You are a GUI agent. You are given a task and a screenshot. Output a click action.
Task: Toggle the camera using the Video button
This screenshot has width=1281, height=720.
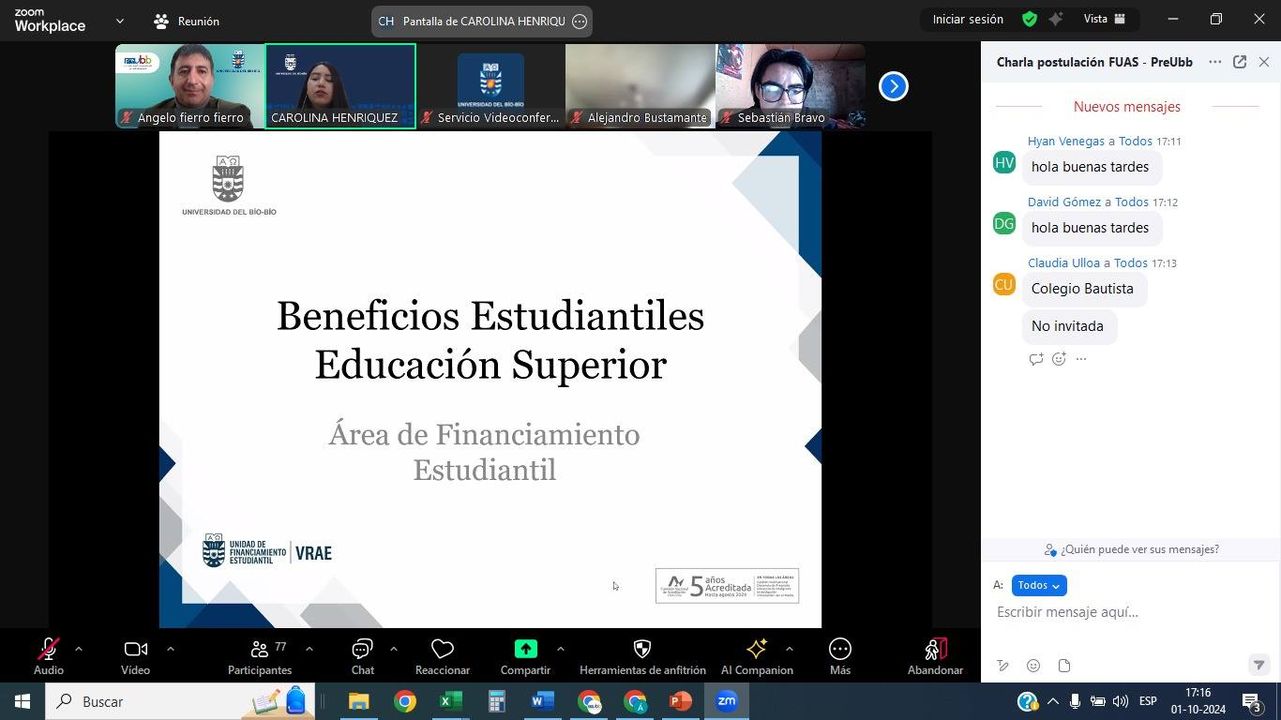(135, 650)
